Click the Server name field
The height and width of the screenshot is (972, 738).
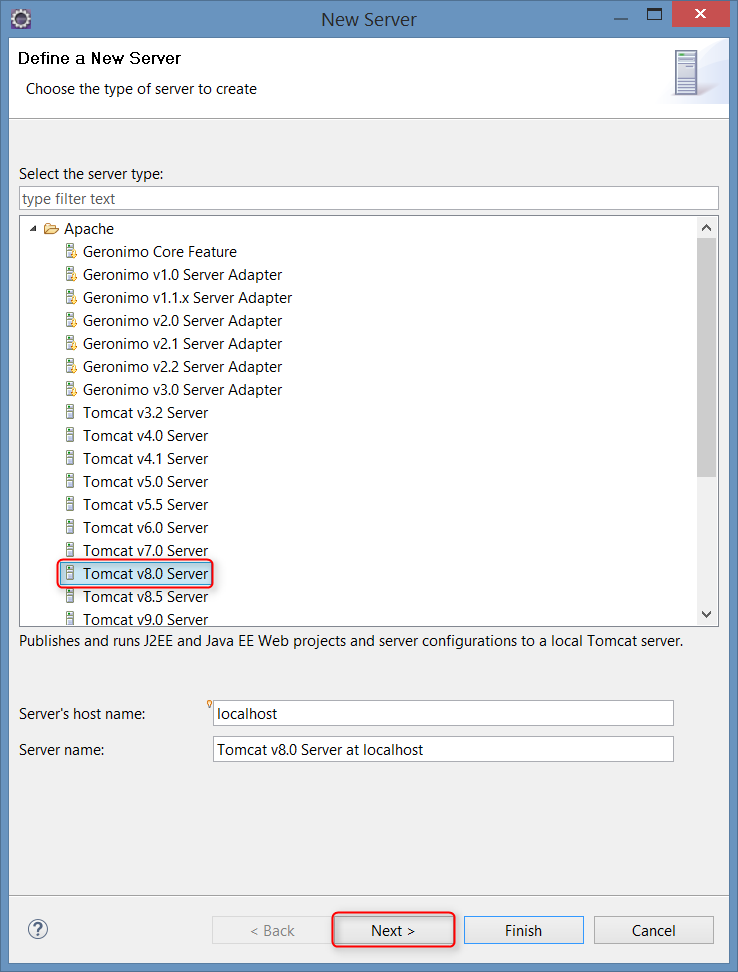[443, 749]
